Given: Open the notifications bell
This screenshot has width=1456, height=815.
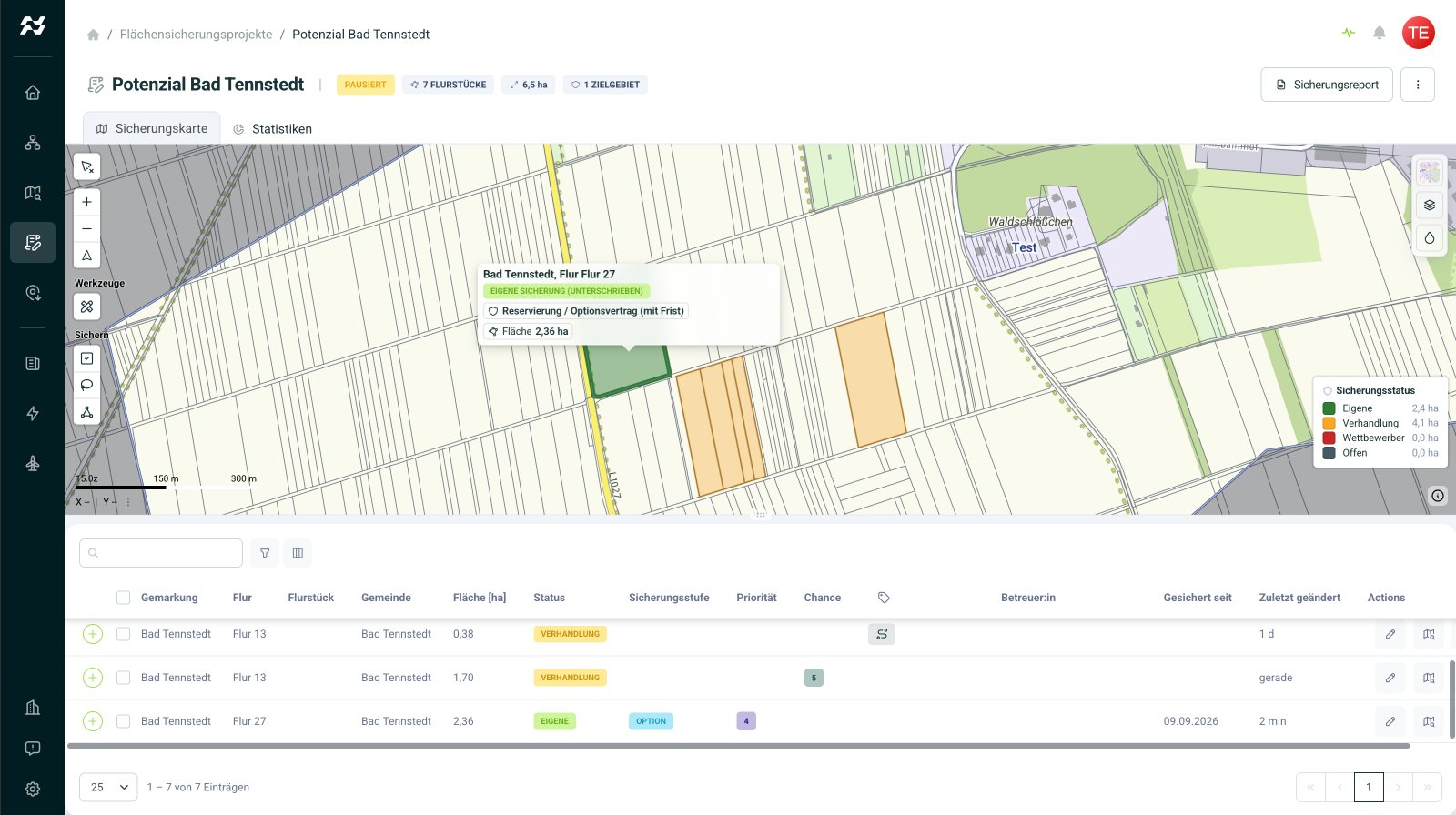Looking at the screenshot, I should [x=1380, y=33].
